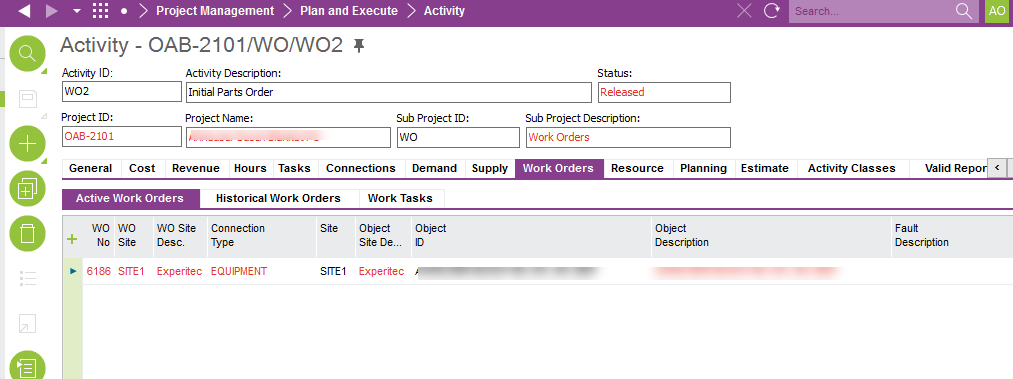
Task: Open Plan and Execute breadcrumb
Action: [x=349, y=11]
